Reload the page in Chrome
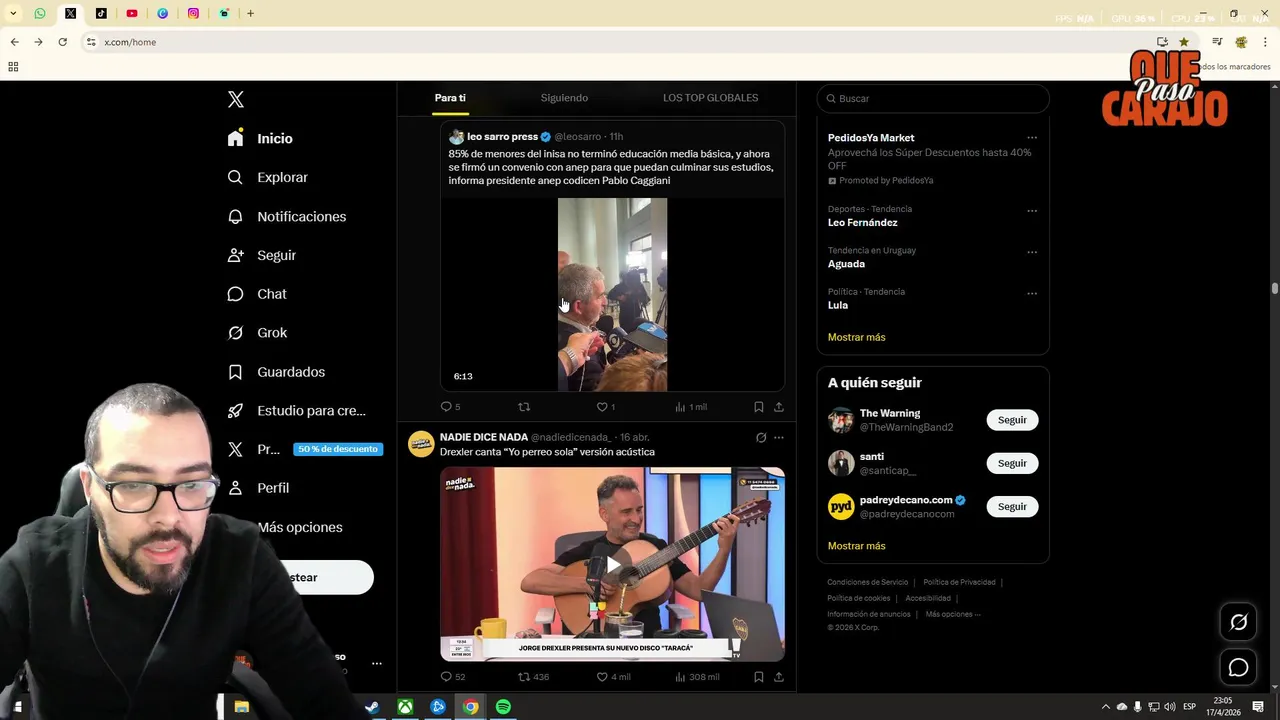Screen dimensions: 1280x720 coord(62,42)
